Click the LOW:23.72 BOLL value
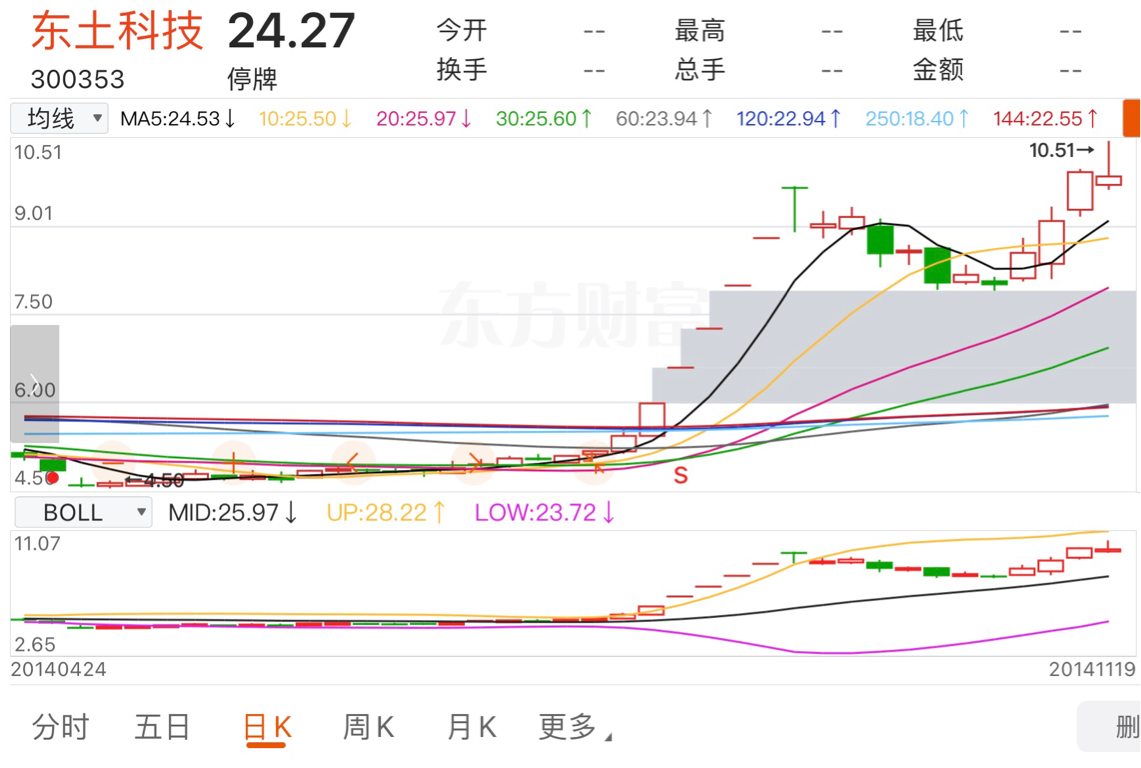Image resolution: width=1141 pixels, height=768 pixels. [545, 512]
